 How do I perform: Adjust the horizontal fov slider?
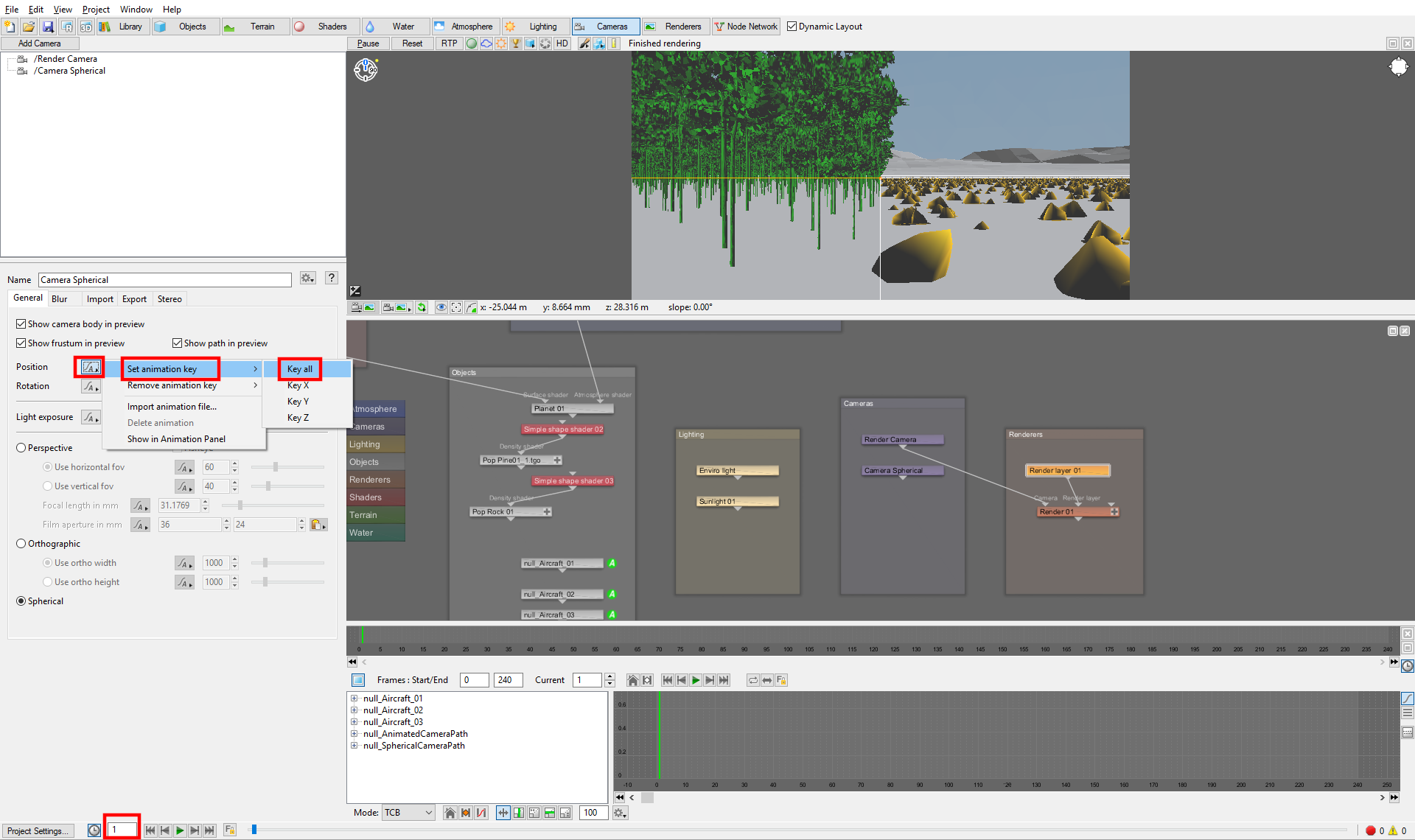click(x=276, y=467)
